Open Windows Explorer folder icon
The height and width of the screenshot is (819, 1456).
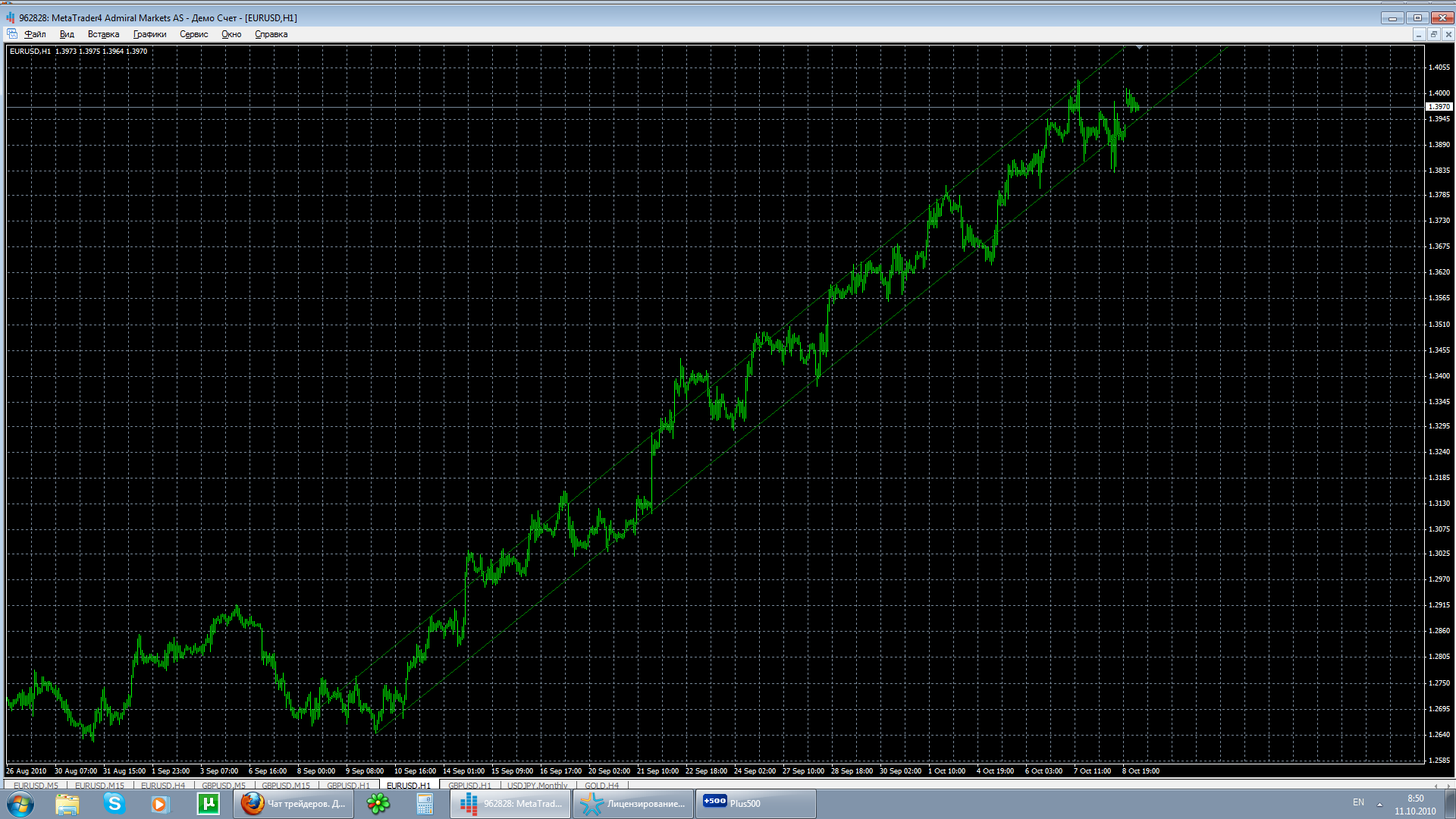(x=67, y=803)
